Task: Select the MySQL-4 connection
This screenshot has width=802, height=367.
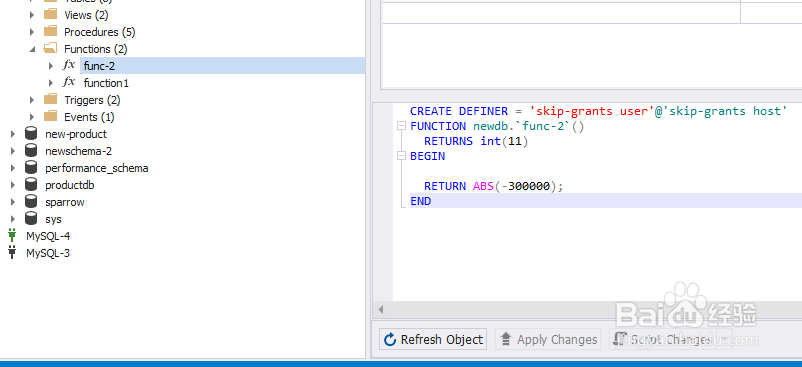Action: 48,236
